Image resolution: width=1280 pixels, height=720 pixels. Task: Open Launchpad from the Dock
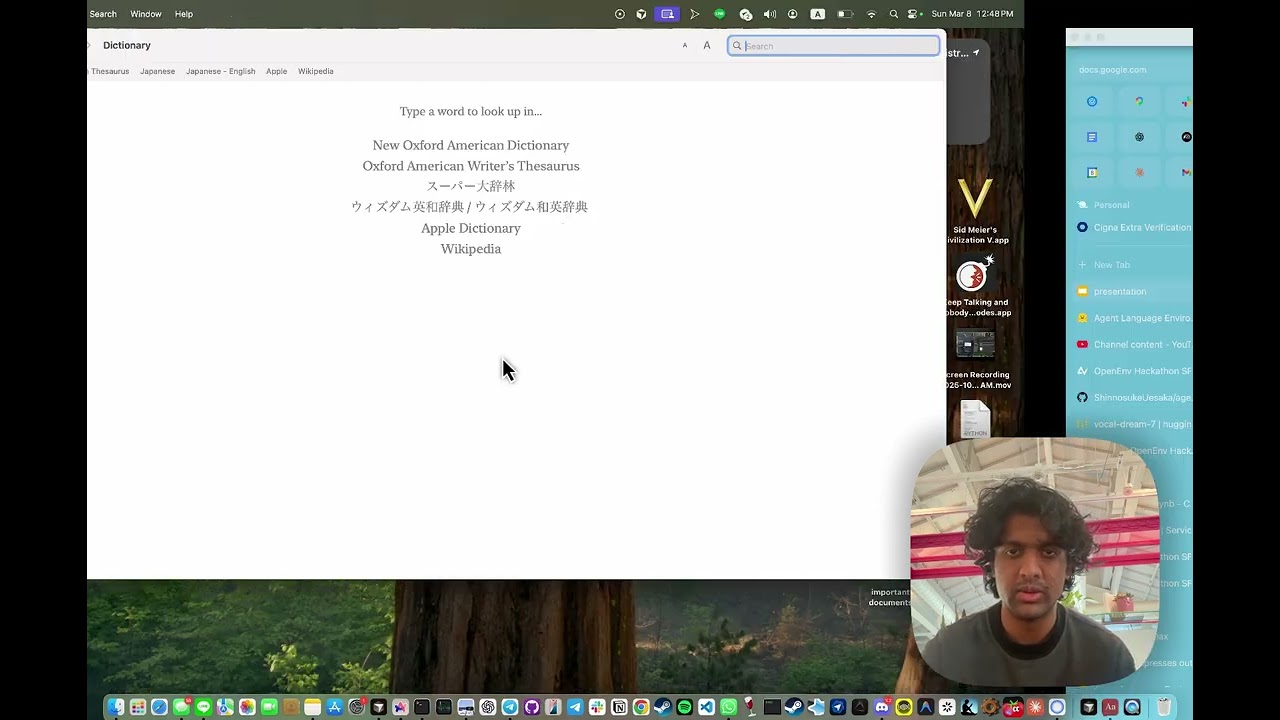138,707
